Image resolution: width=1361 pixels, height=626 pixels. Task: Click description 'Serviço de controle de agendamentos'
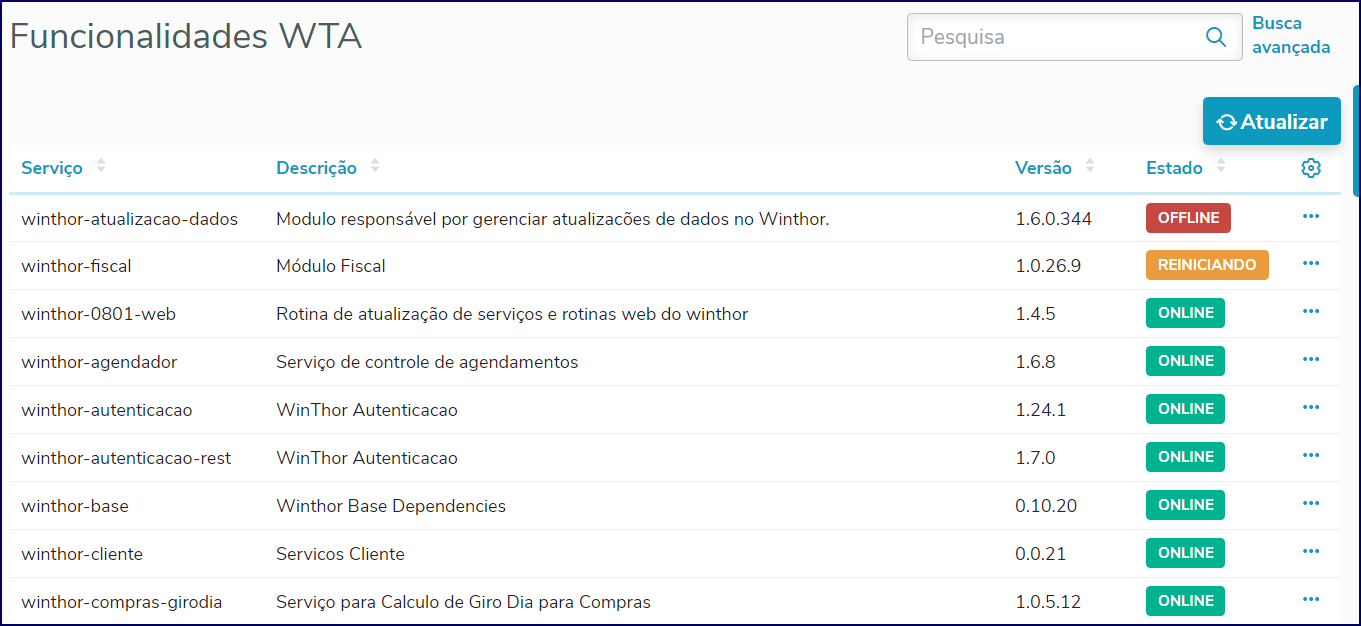coord(427,362)
